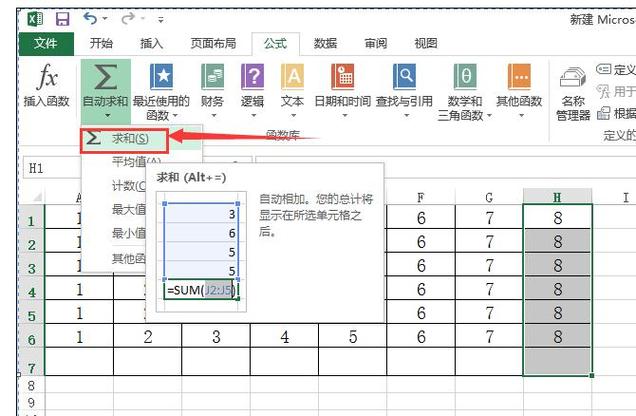Click empty cell H7 in selection
This screenshot has height=416, width=636.
click(558, 362)
